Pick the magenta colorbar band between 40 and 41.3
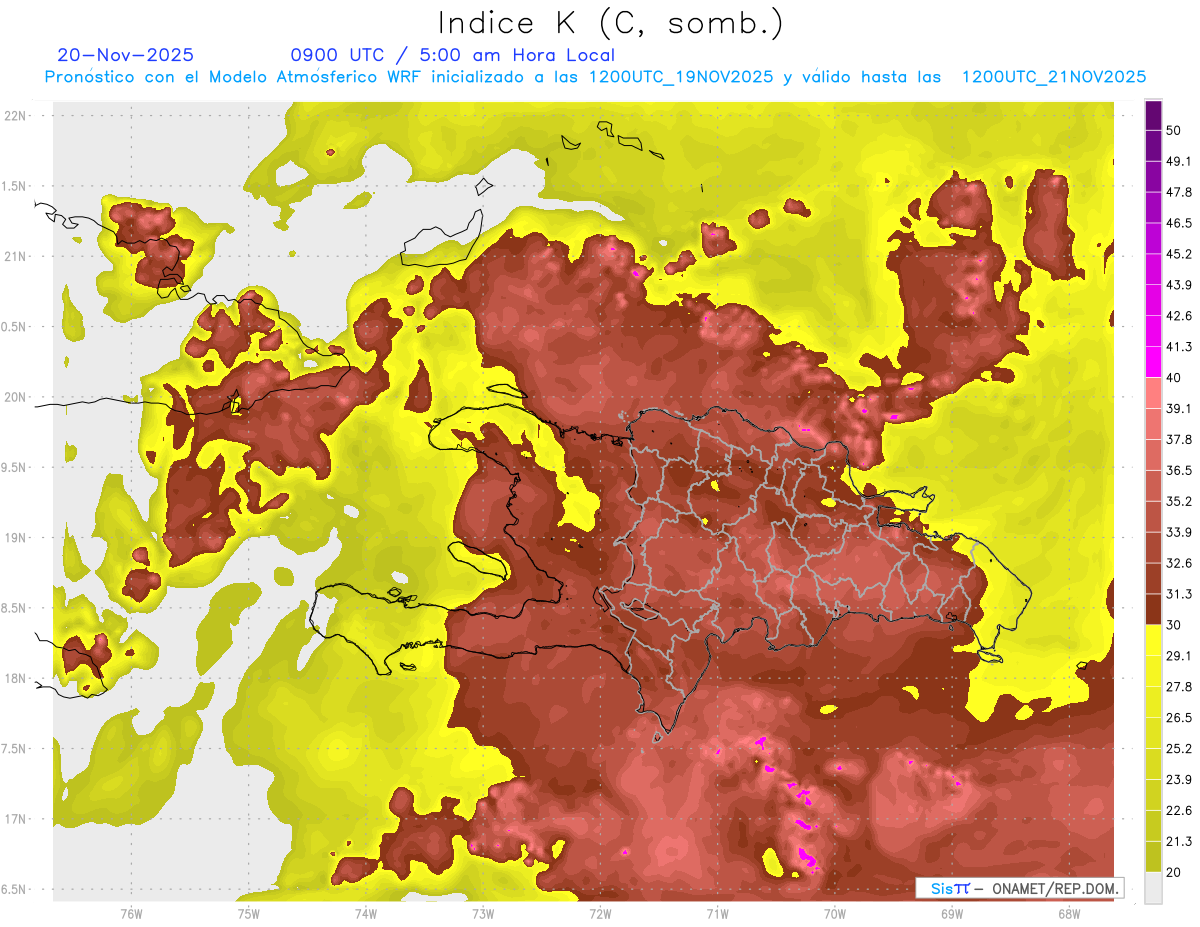Viewport: 1200px width, 927px height. [1153, 362]
